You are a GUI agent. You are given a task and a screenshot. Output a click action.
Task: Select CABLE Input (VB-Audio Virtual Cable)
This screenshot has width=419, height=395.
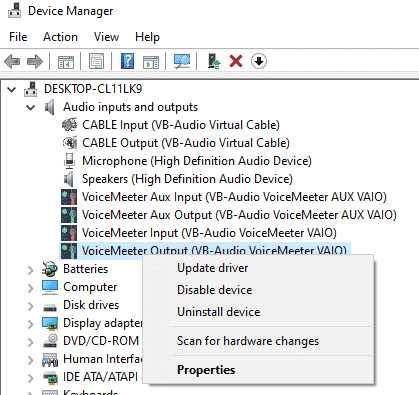pyautogui.click(x=181, y=125)
